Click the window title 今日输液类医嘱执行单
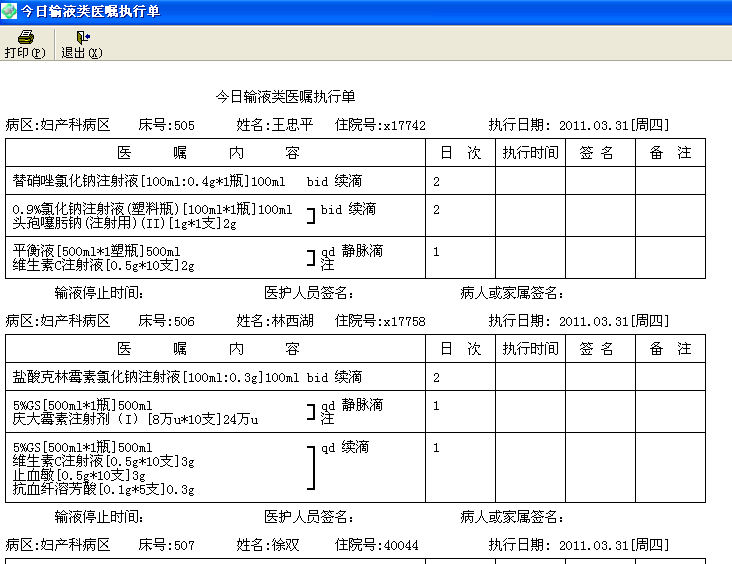The width and height of the screenshot is (732, 564). [x=91, y=11]
